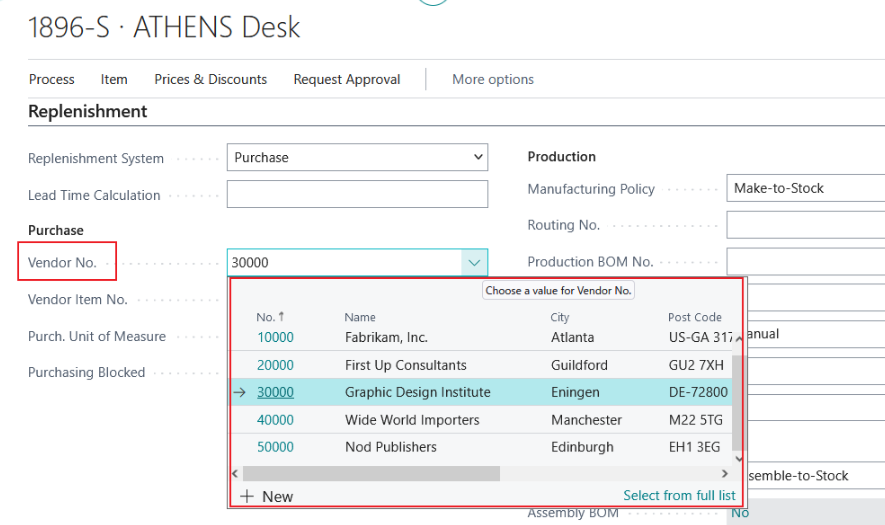This screenshot has height=525, width=885.
Task: Click the Edinburgh city cell
Action: coord(582,447)
